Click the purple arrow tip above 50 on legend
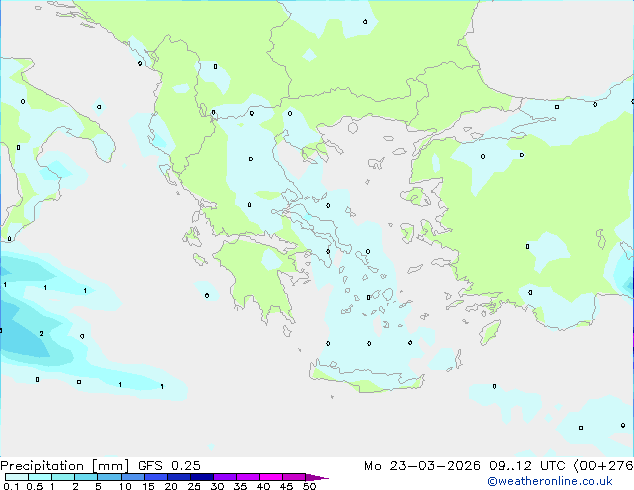Screen dimensions: 634x490 click(x=317, y=477)
